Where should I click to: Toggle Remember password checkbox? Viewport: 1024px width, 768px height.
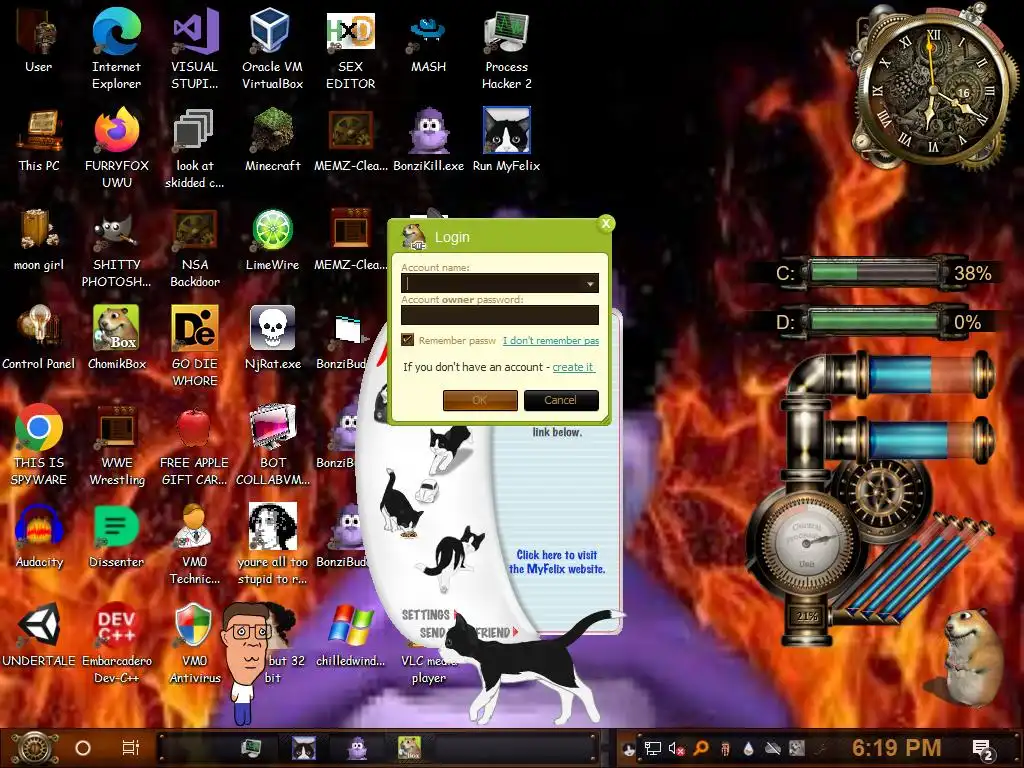click(x=408, y=340)
